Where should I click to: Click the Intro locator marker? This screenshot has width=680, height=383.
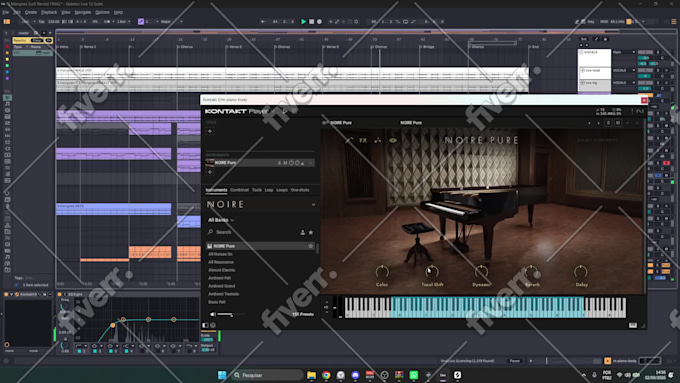click(x=63, y=46)
